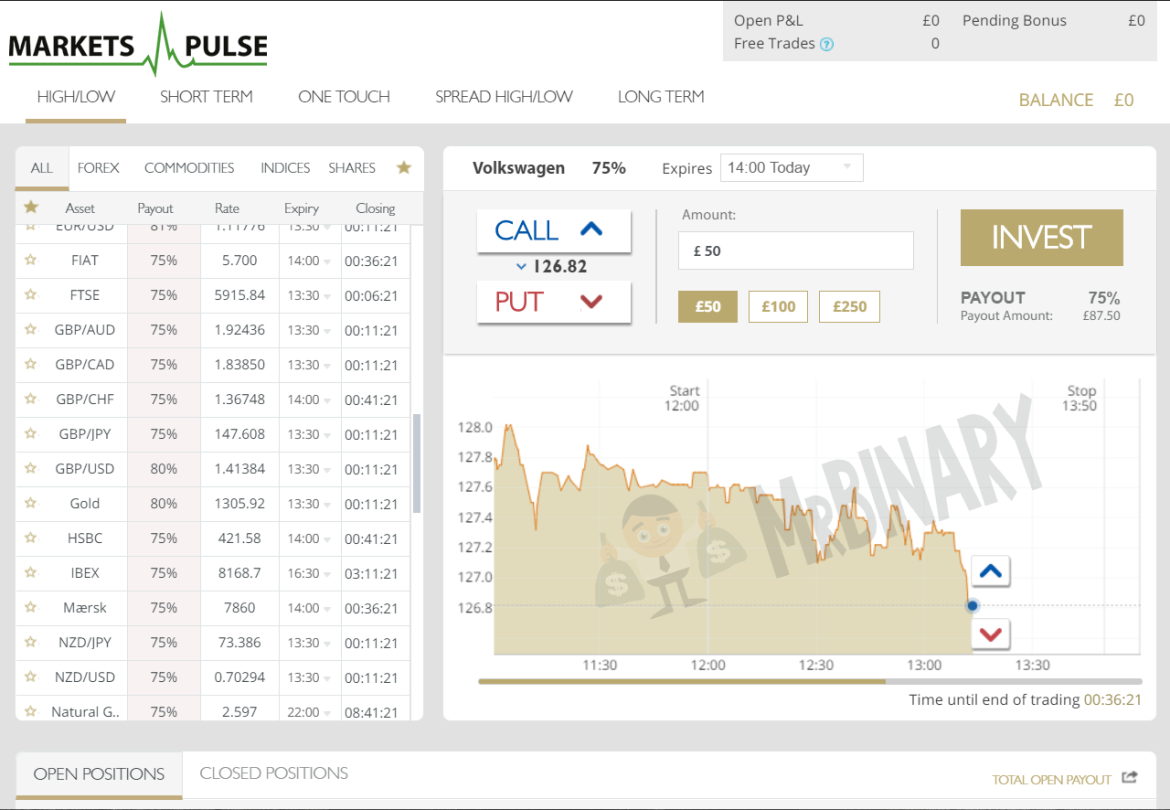The width and height of the screenshot is (1170, 810).
Task: Click the TOTAL OPEN PAYOUT link
Action: [x=1051, y=779]
